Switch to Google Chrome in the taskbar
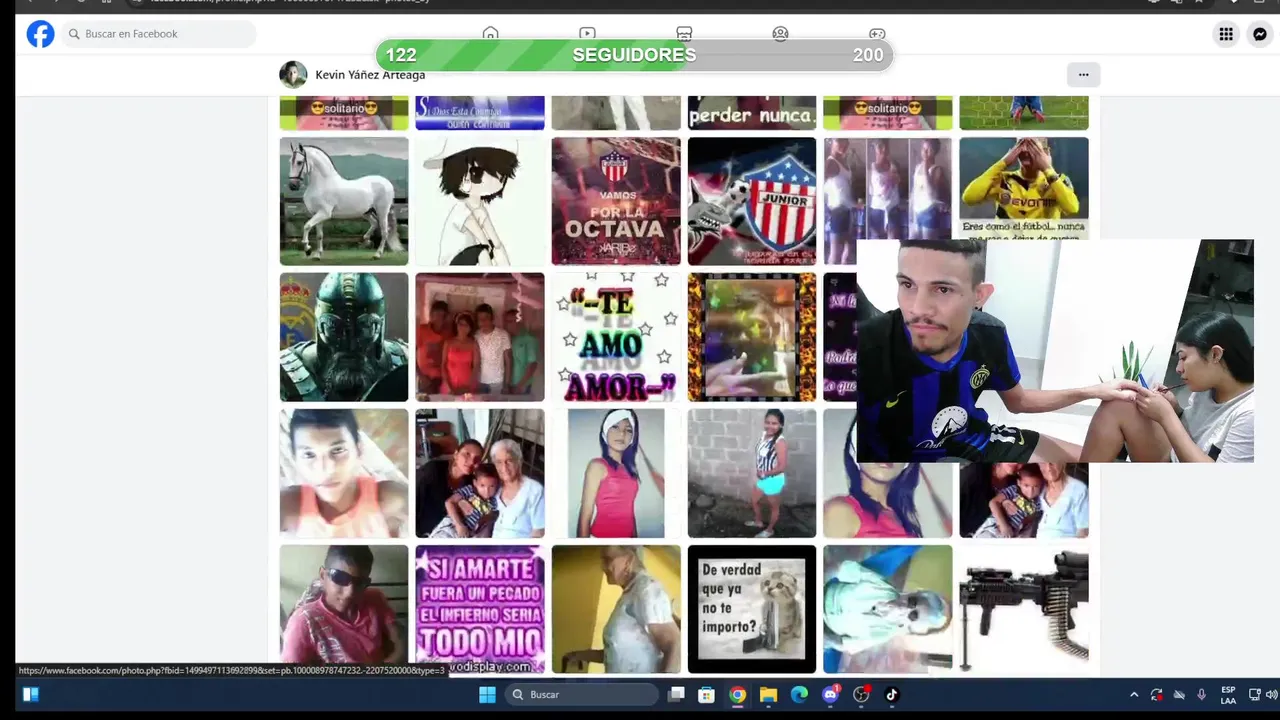Viewport: 1280px width, 720px height. (737, 694)
